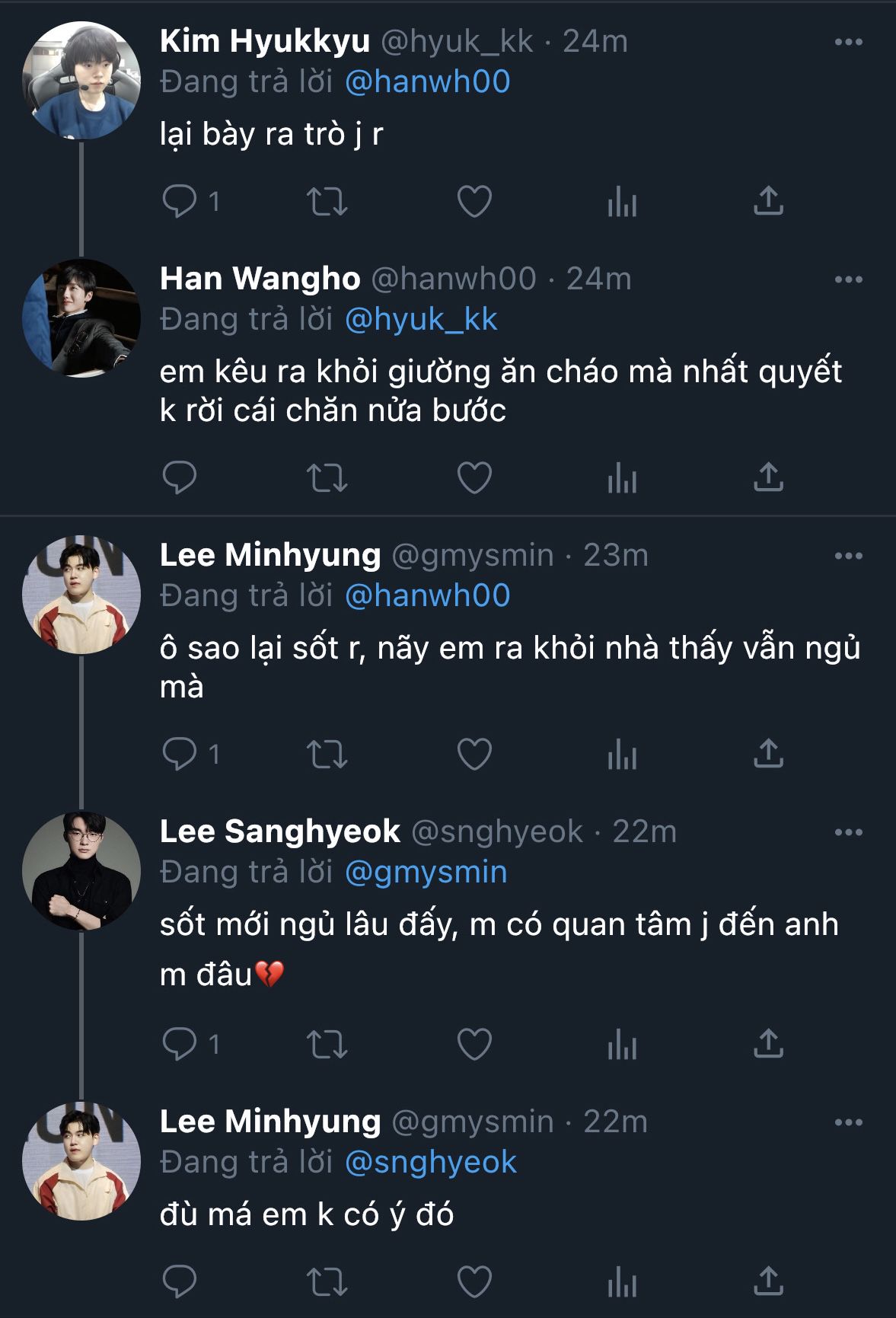
Task: Share Lee Sanghyeok's tweet
Action: click(768, 1043)
